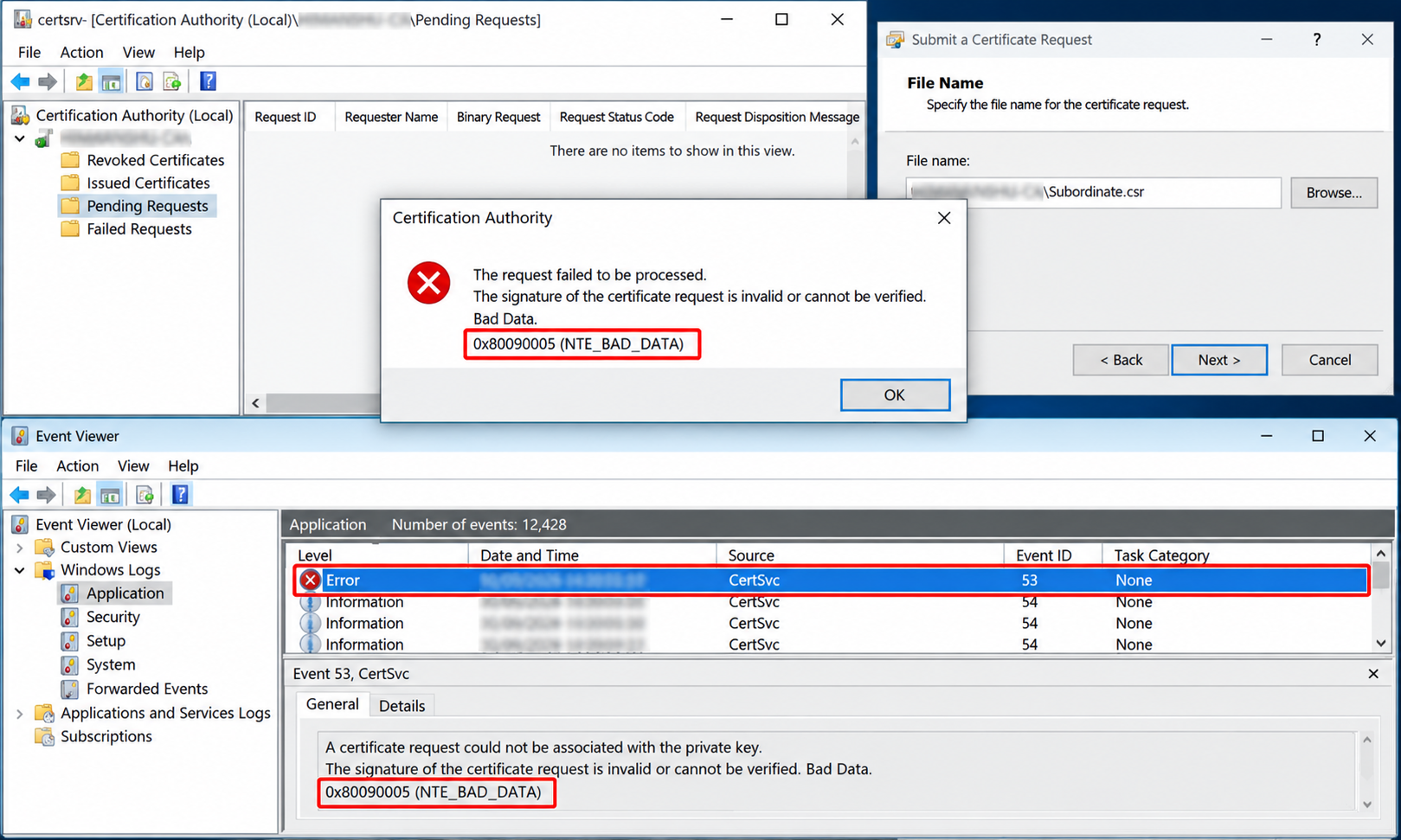Click Browse button for file name
The image size is (1401, 840).
pyautogui.click(x=1334, y=193)
